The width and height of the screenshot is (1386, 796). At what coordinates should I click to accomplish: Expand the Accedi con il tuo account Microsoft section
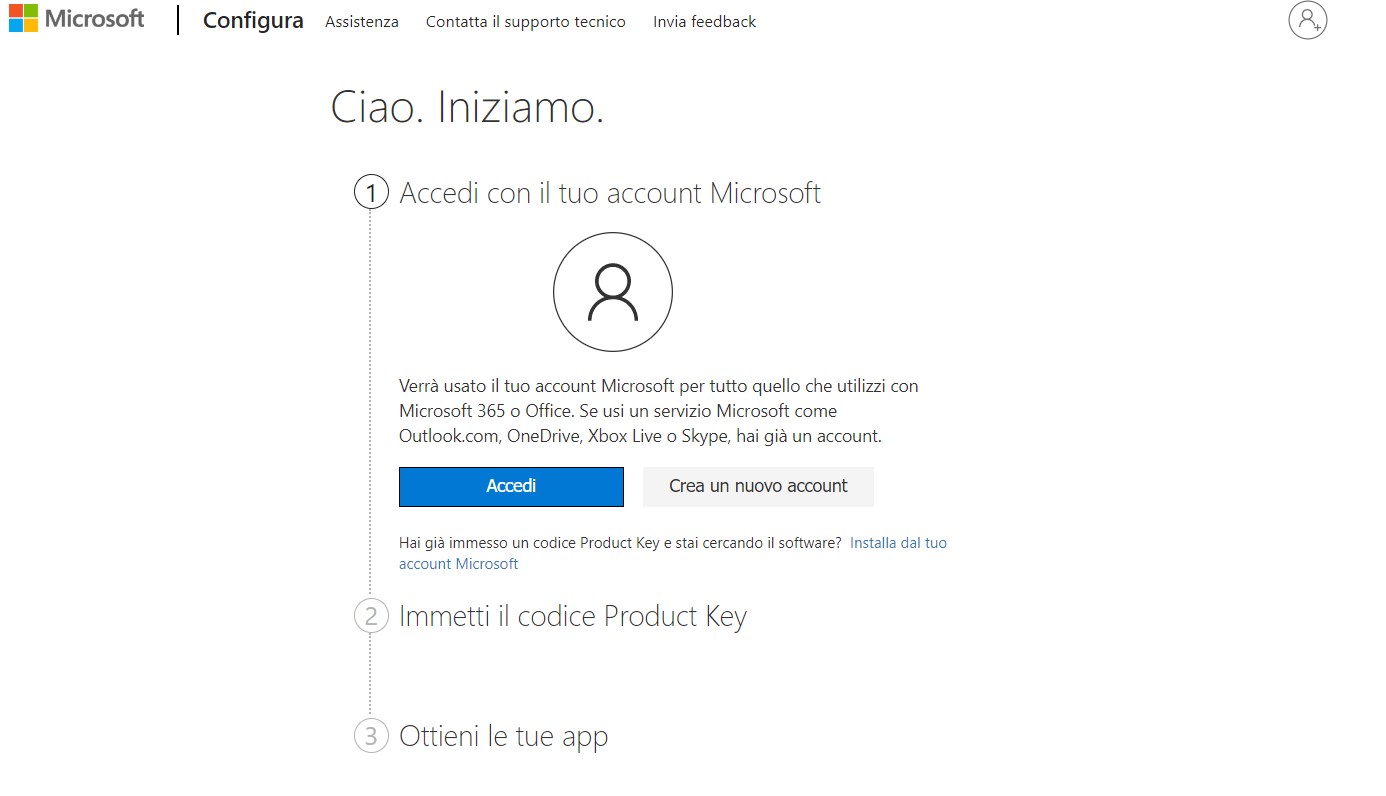tap(610, 192)
